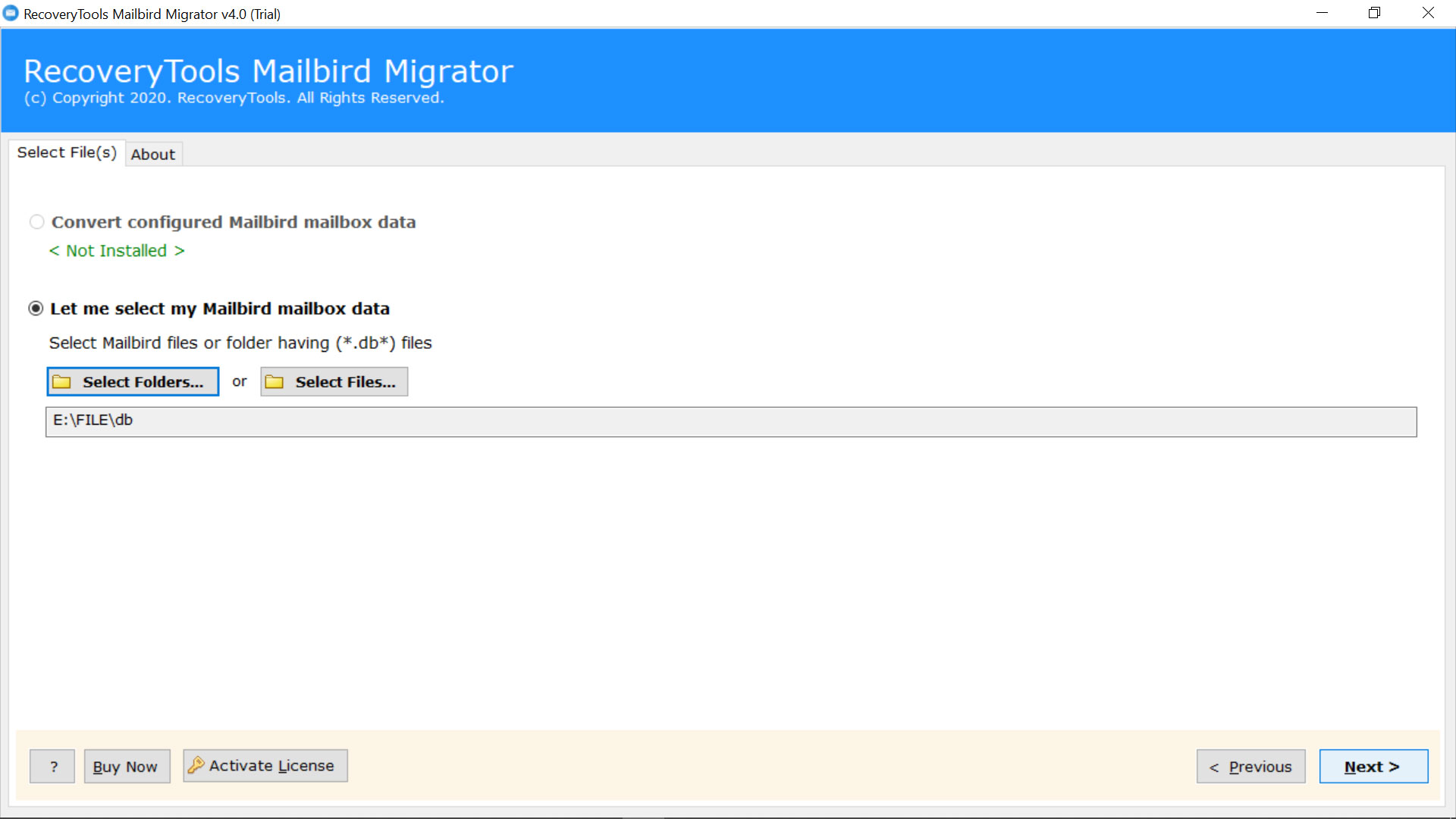
Task: Click the Select Folders... button
Action: click(133, 381)
